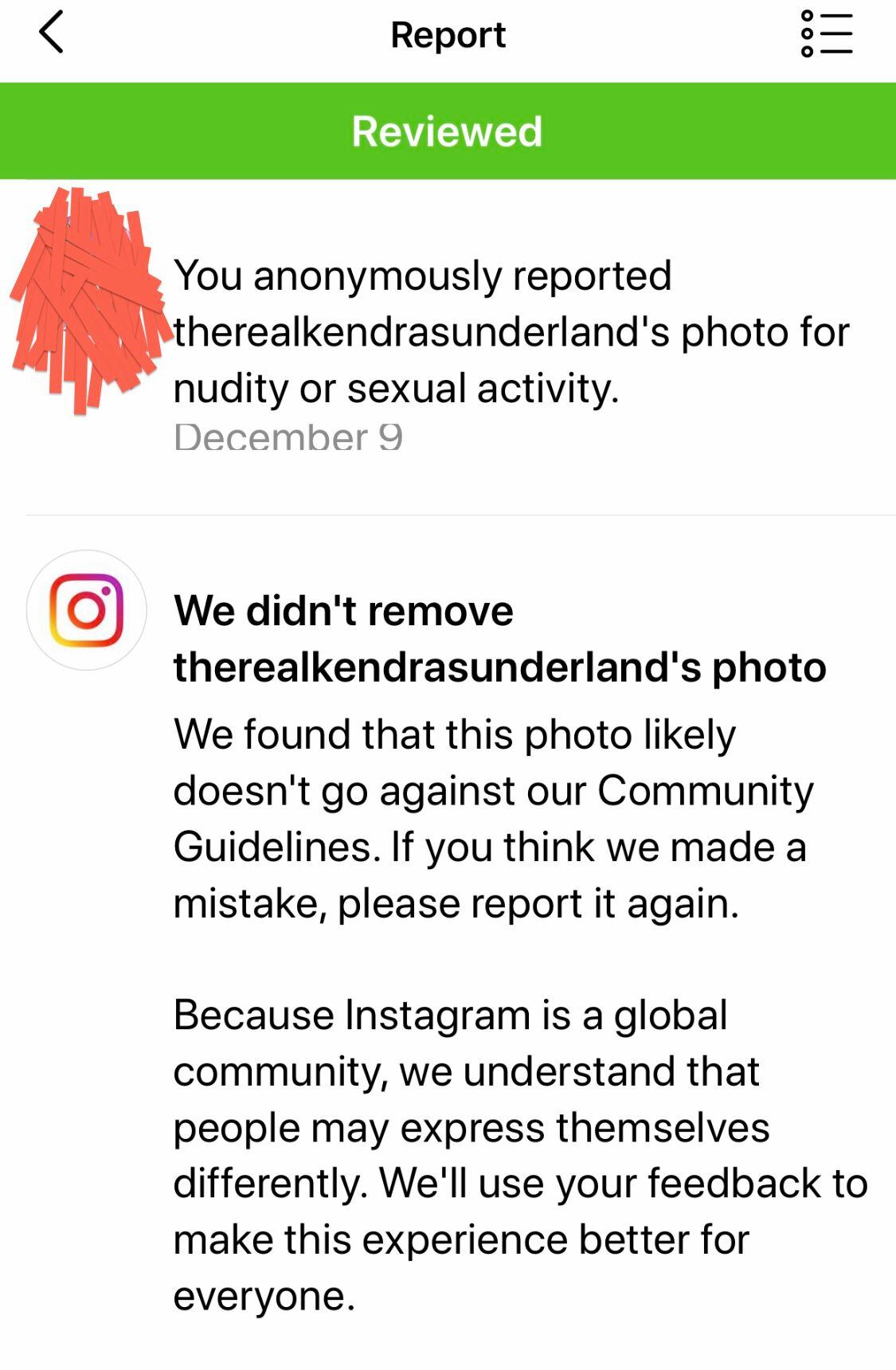Click the 'We didn't remove' bold heading

(343, 611)
